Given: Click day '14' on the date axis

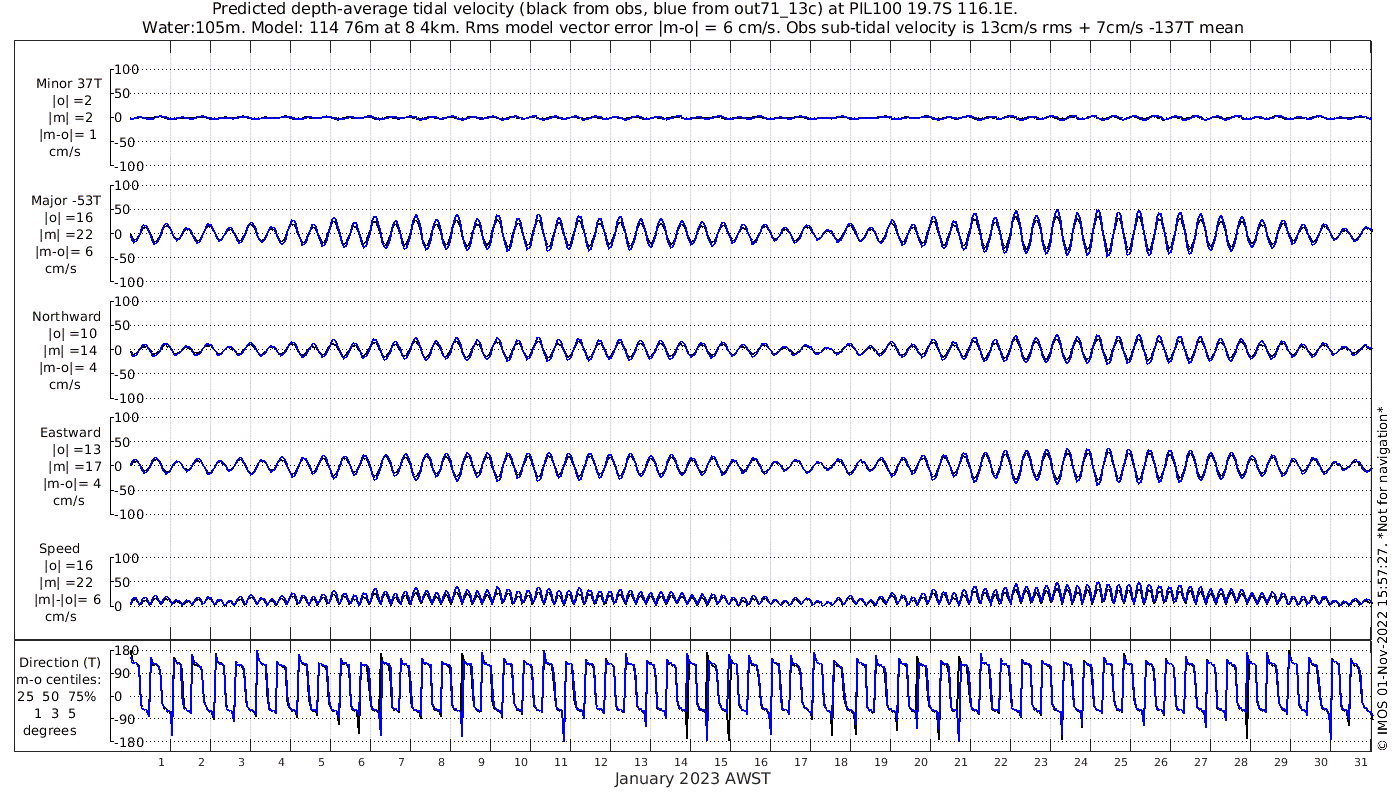Looking at the screenshot, I should click(x=681, y=762).
